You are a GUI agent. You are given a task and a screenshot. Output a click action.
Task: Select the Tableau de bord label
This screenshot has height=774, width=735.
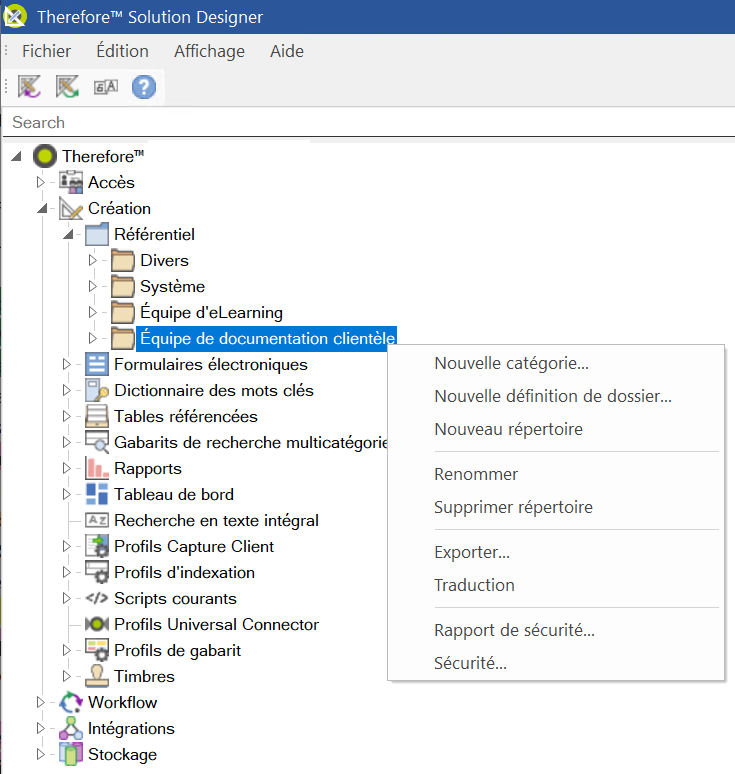coord(174,495)
